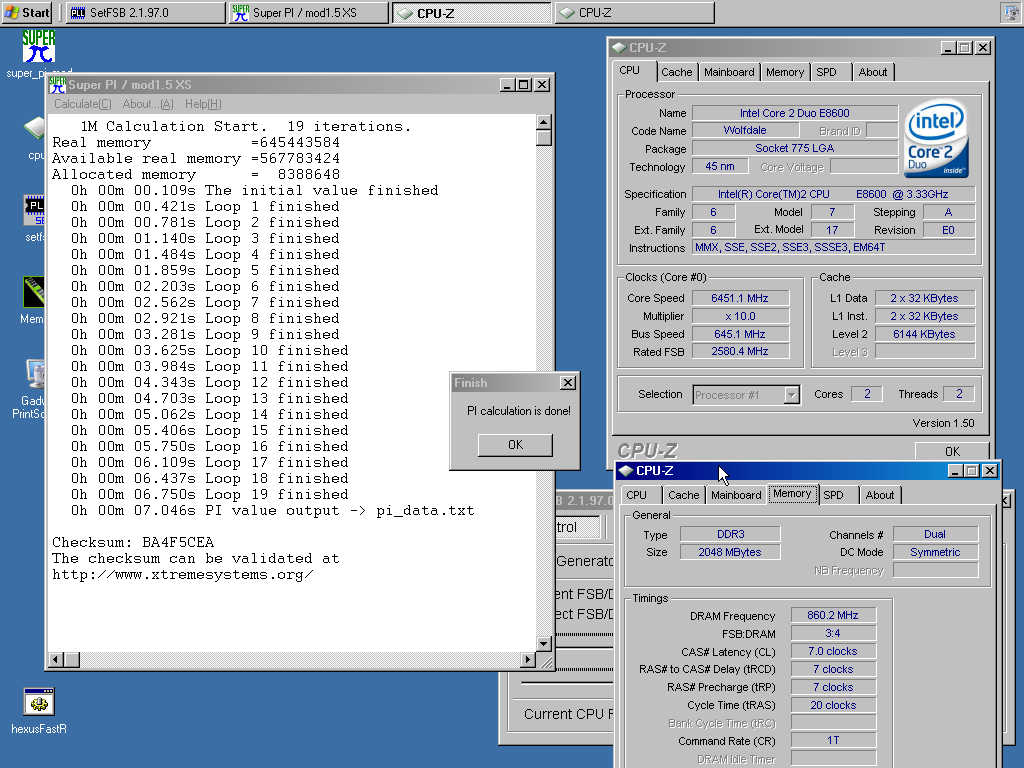
Task: Click the Code Name value Wolfdale
Action: pyautogui.click(x=745, y=130)
